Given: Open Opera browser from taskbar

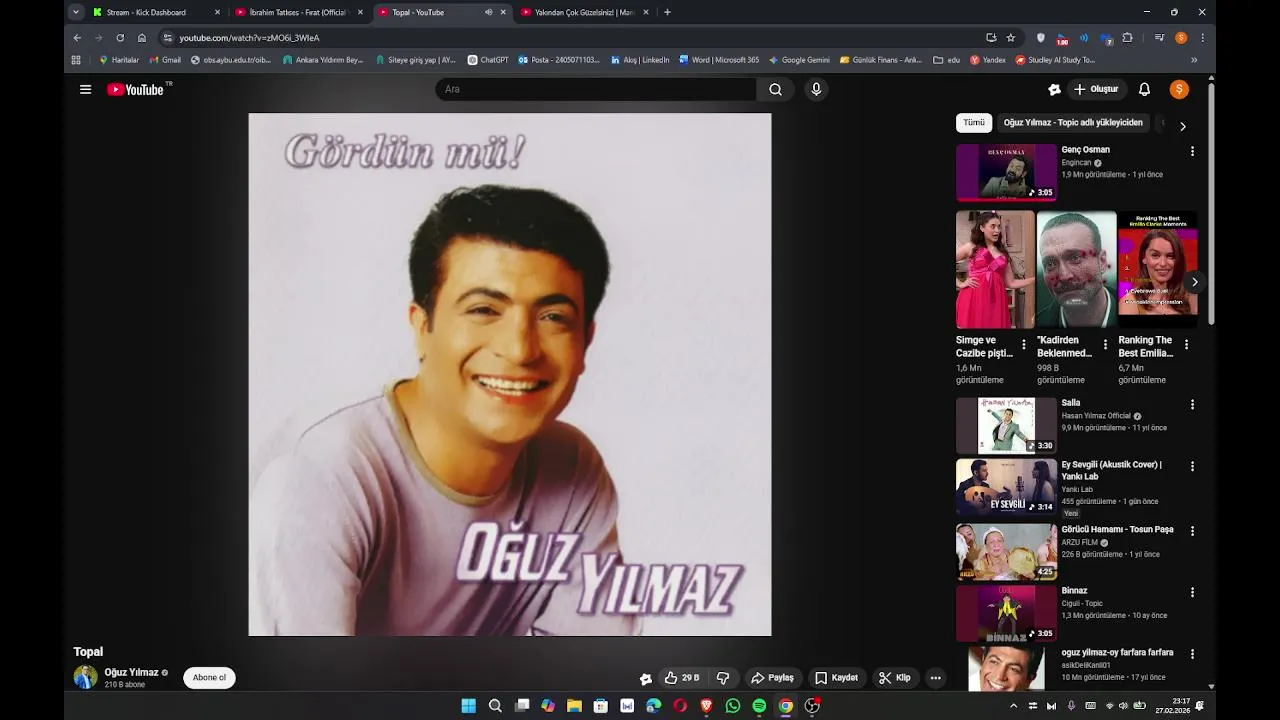Looking at the screenshot, I should 680,706.
